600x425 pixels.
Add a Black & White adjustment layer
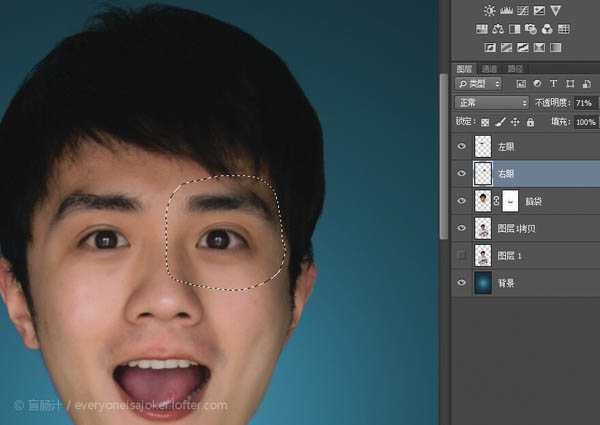point(514,29)
